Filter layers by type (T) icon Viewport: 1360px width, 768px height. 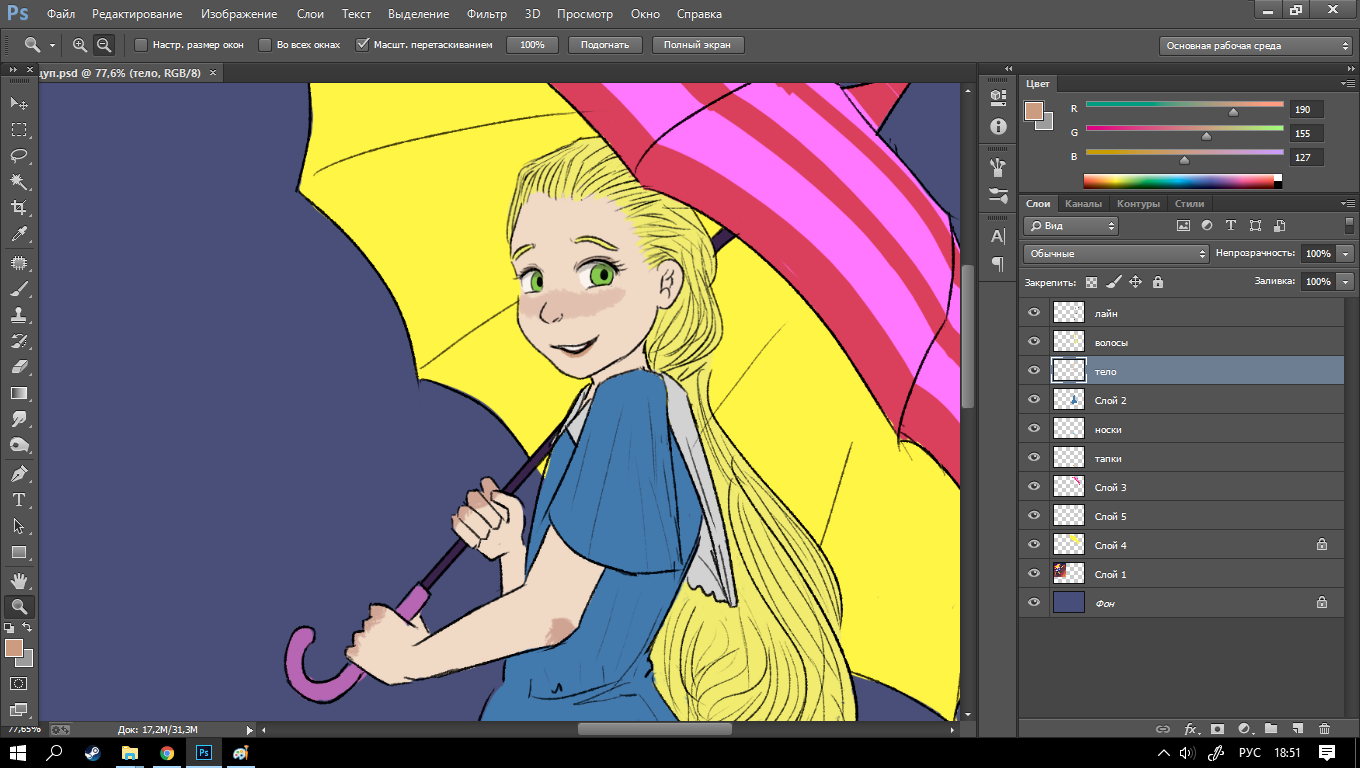(x=1231, y=226)
